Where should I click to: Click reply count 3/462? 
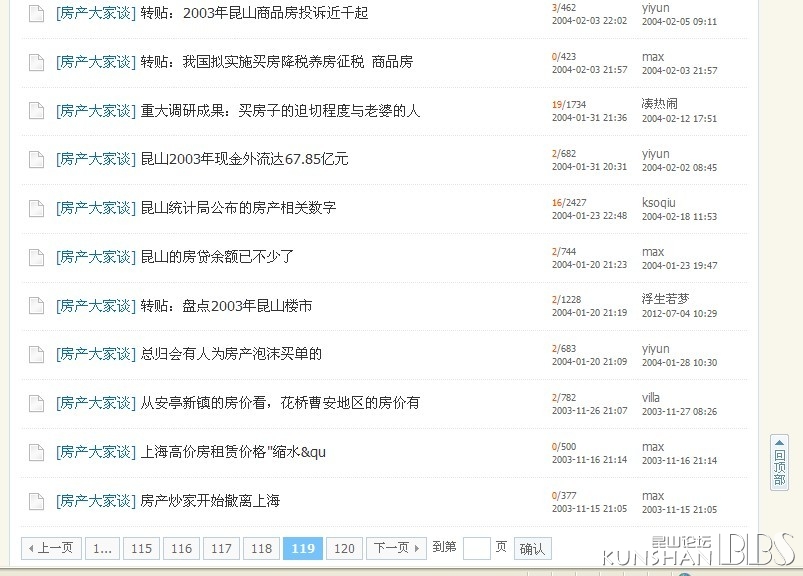point(564,8)
